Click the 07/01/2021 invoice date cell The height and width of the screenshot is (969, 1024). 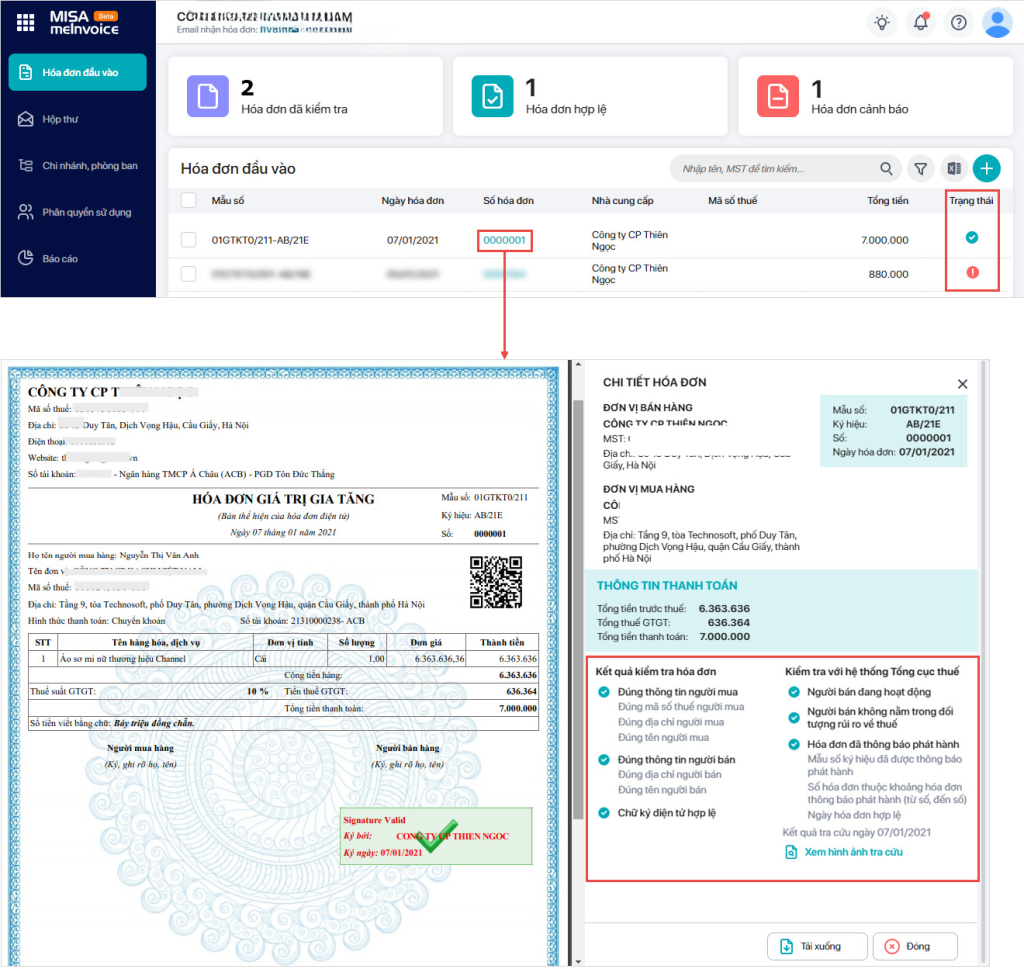coord(412,240)
